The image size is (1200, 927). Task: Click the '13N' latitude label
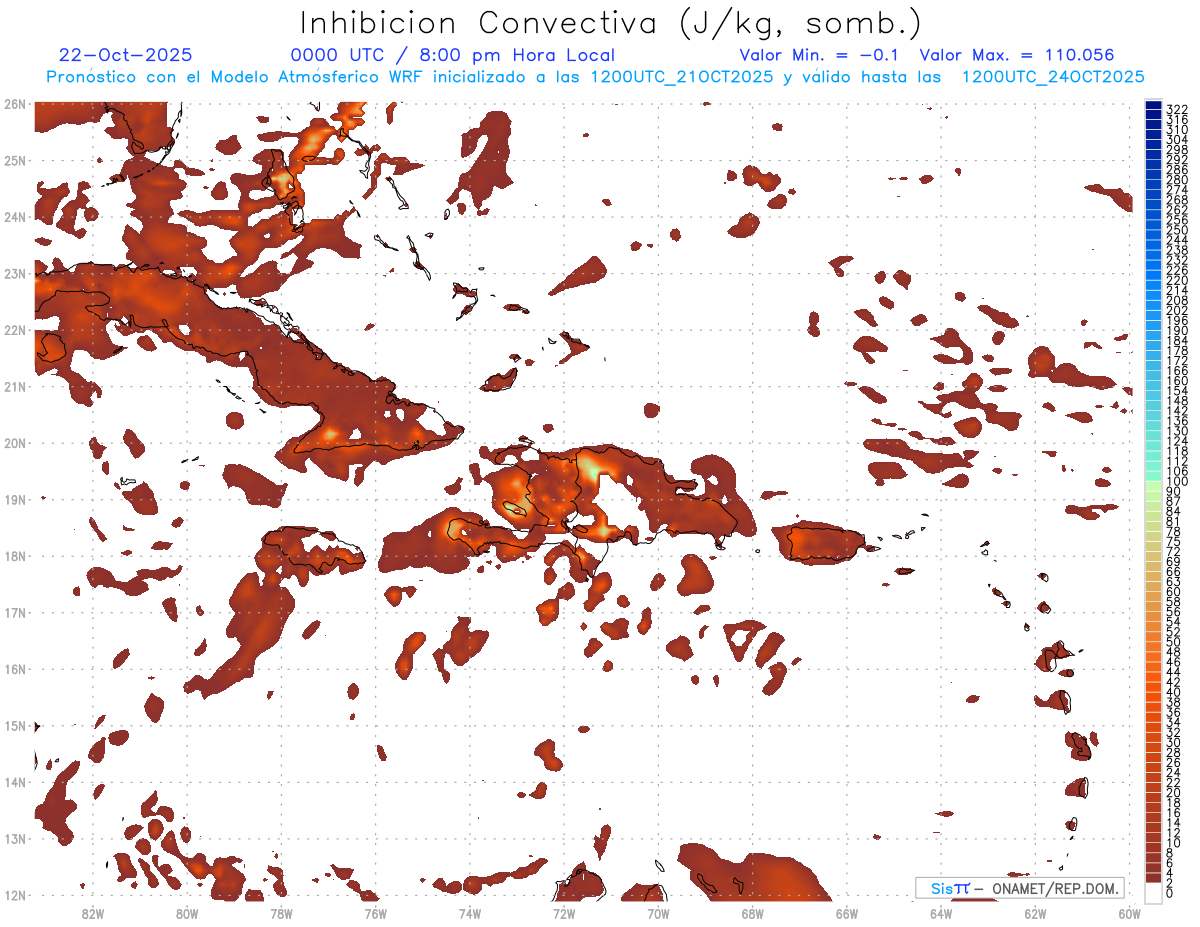coord(15,838)
